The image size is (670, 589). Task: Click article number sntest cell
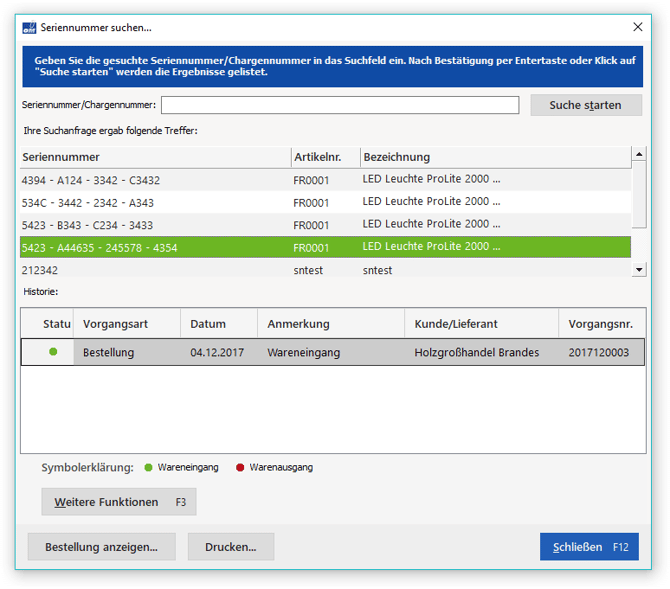[308, 270]
